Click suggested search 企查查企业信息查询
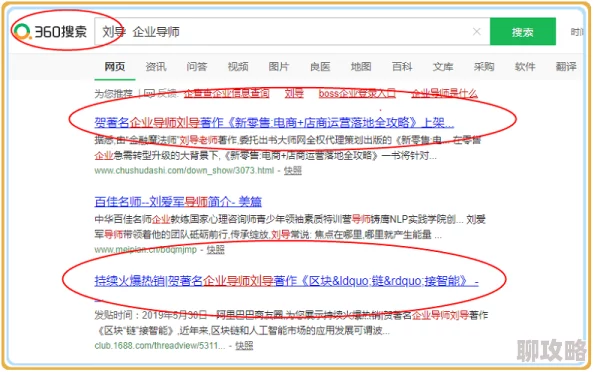 [x=227, y=93]
